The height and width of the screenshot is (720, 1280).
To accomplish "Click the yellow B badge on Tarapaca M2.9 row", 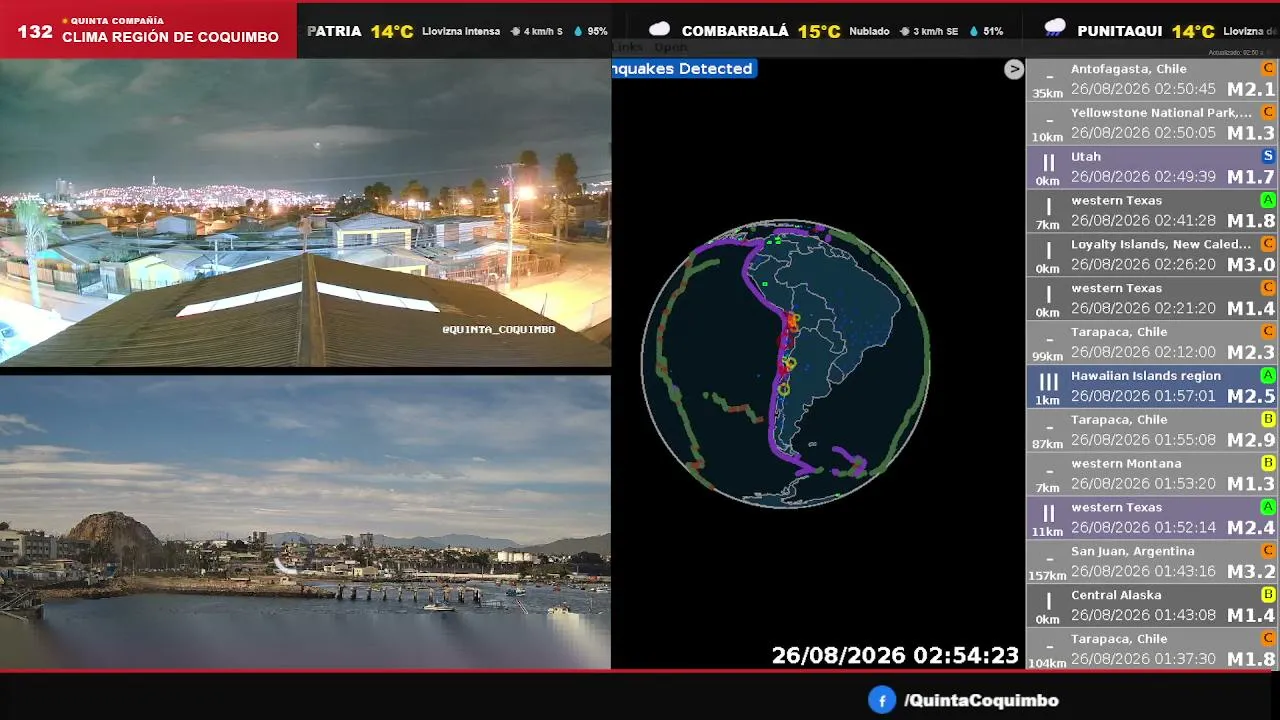I will [x=1268, y=419].
